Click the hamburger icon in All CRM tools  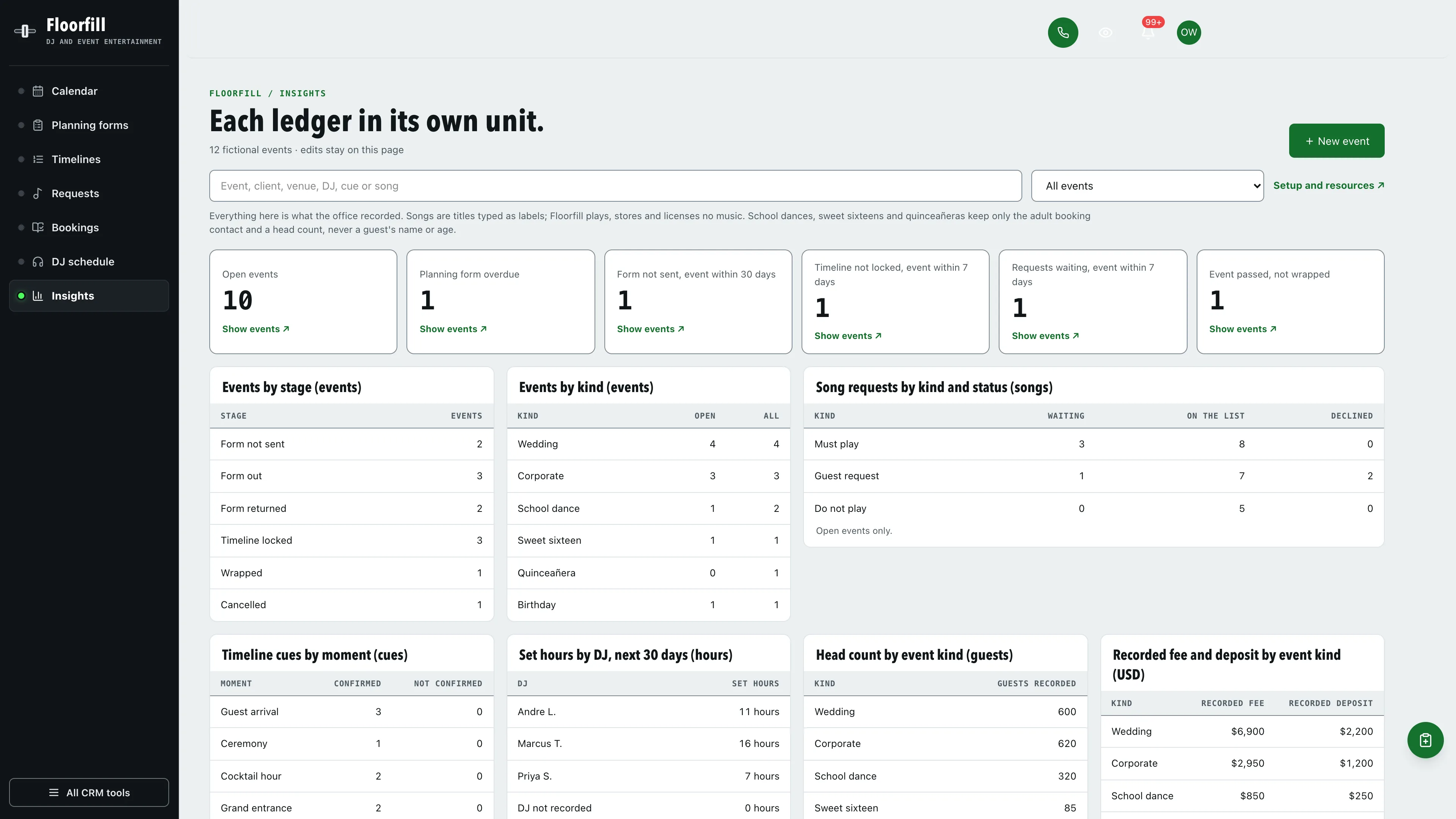(54, 792)
